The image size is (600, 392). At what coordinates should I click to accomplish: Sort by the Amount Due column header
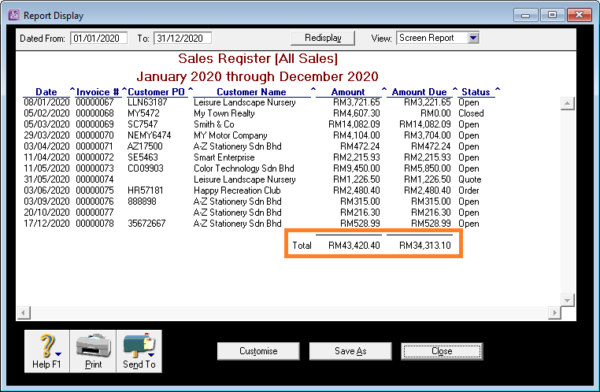(x=419, y=92)
